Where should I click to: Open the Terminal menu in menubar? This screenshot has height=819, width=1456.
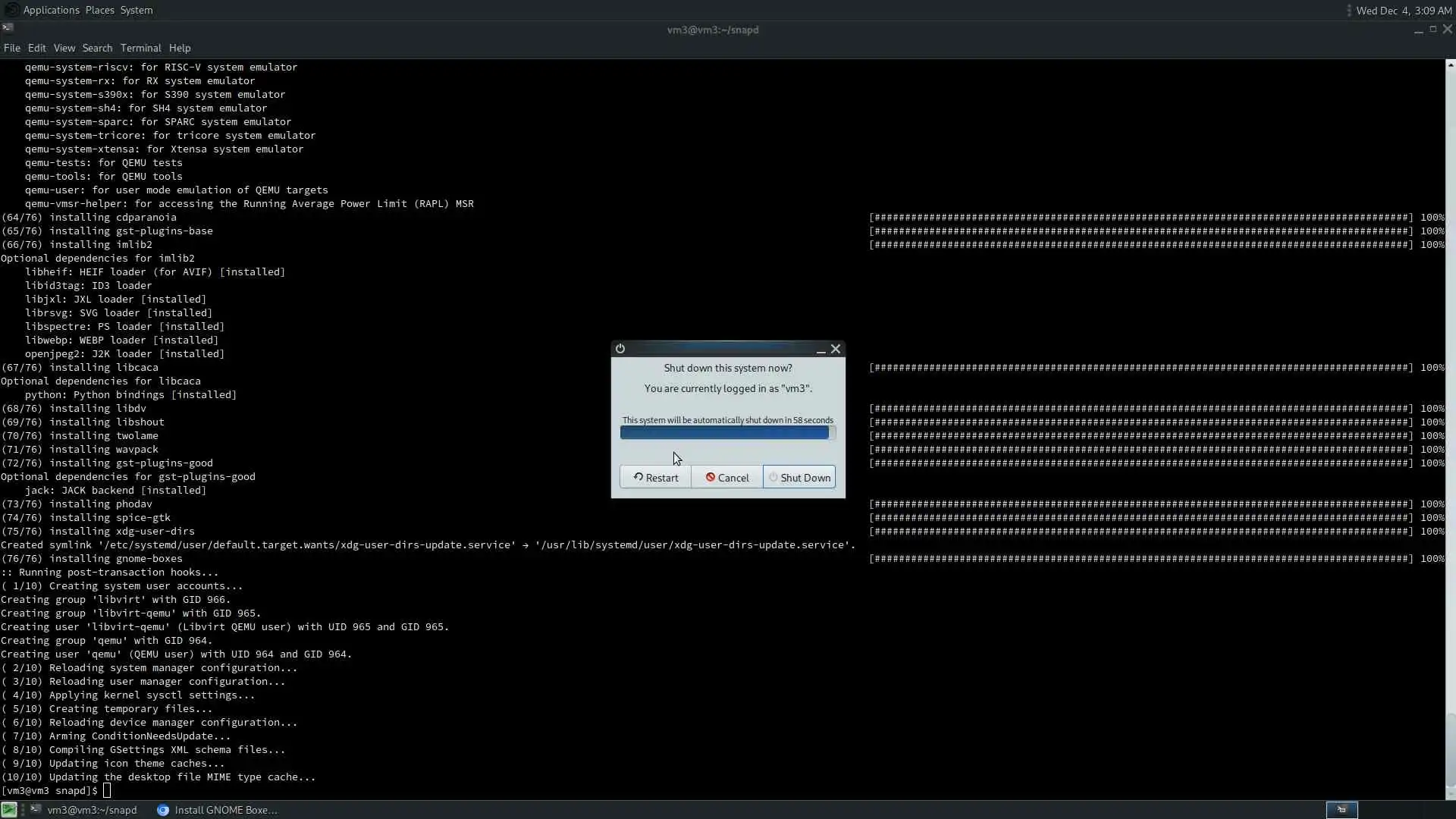point(140,48)
